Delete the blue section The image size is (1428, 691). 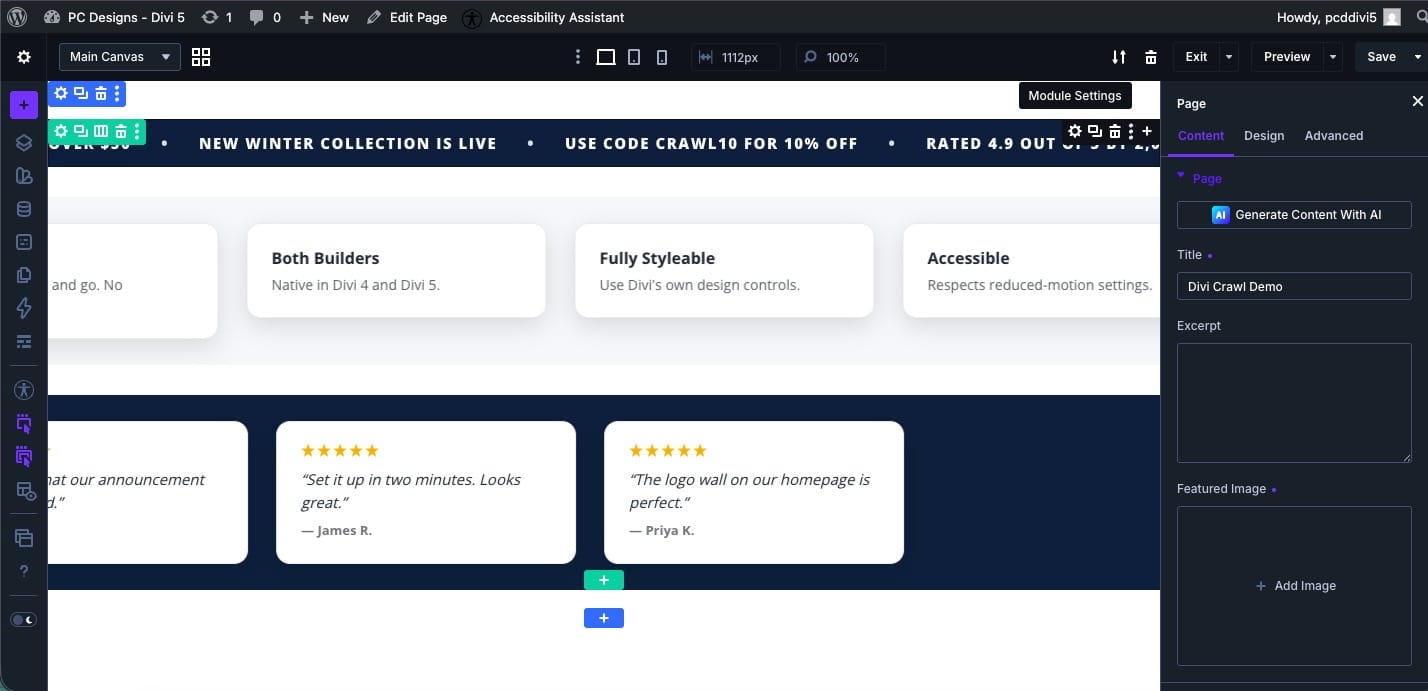(101, 93)
